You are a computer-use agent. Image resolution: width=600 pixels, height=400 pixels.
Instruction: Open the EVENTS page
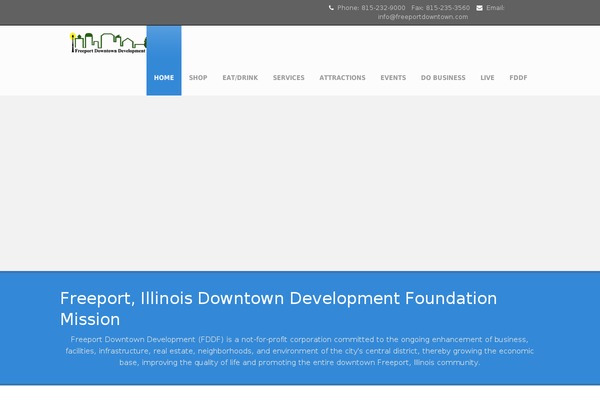click(x=393, y=77)
